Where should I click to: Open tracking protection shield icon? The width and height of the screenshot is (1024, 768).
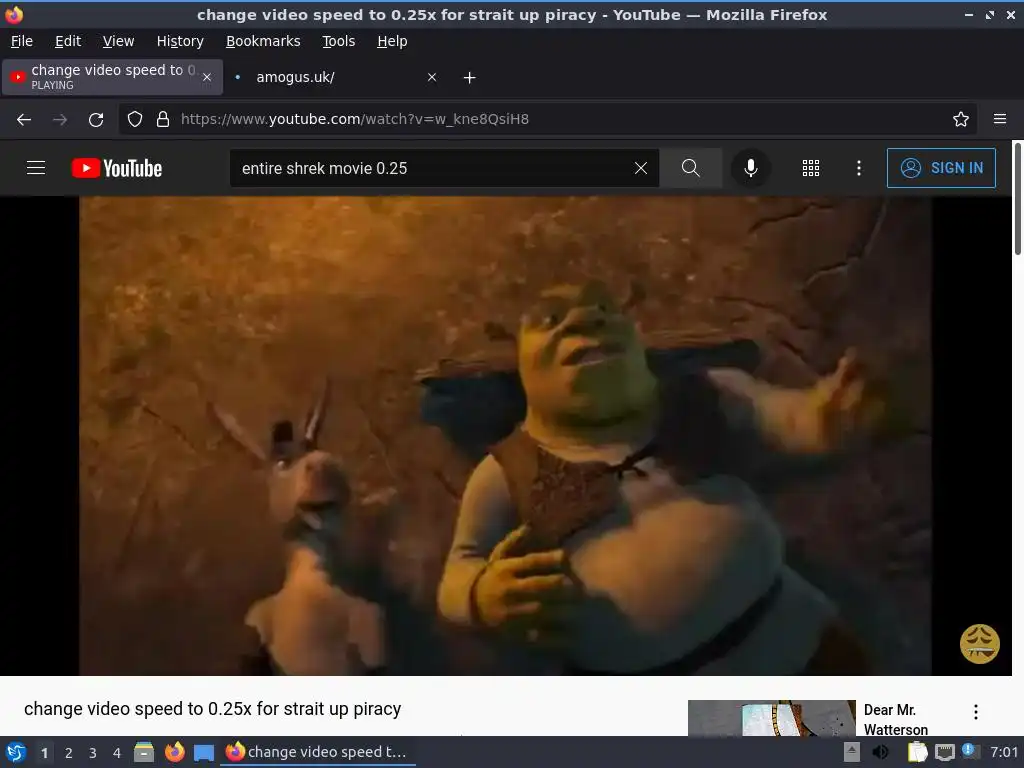(x=135, y=119)
